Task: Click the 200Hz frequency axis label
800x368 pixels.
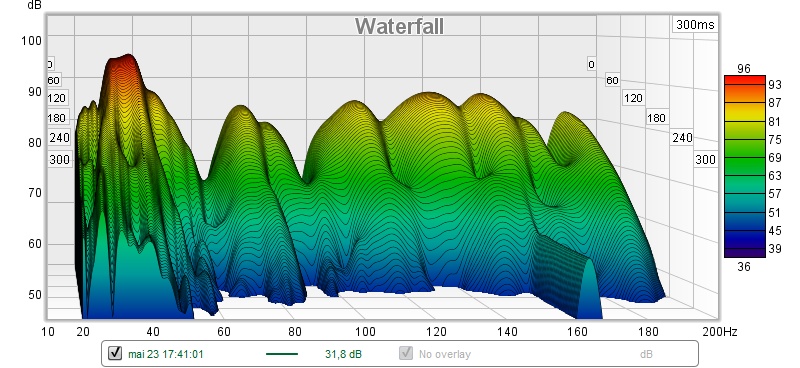Action: tap(720, 332)
